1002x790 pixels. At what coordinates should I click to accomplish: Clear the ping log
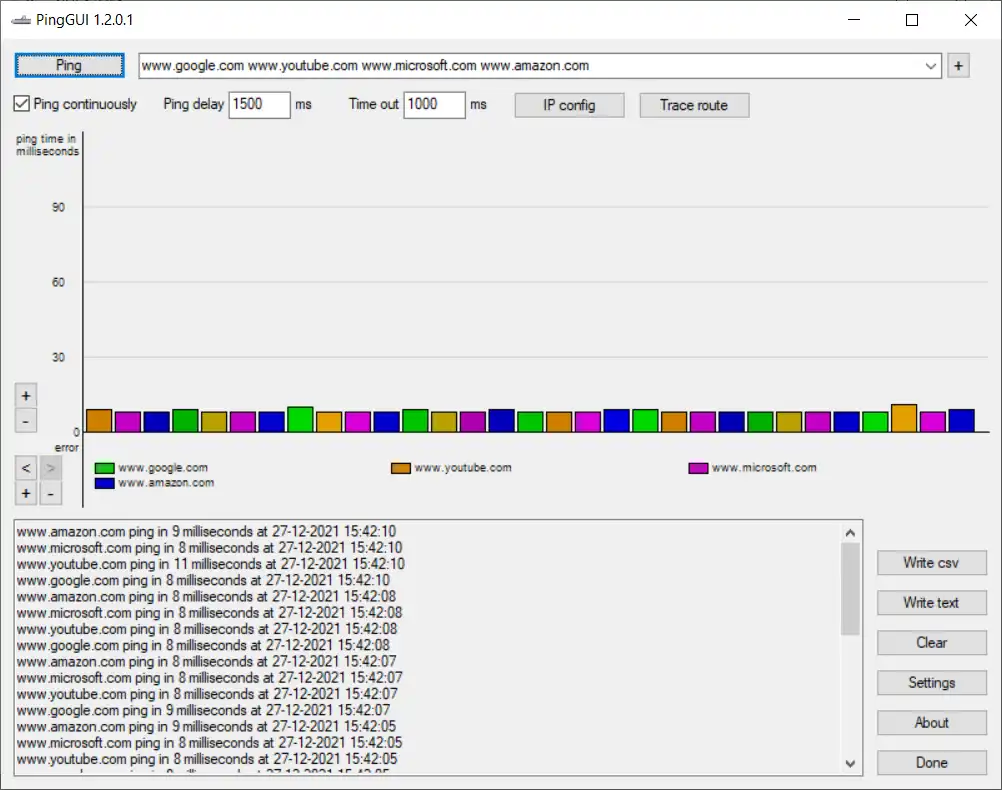[932, 642]
